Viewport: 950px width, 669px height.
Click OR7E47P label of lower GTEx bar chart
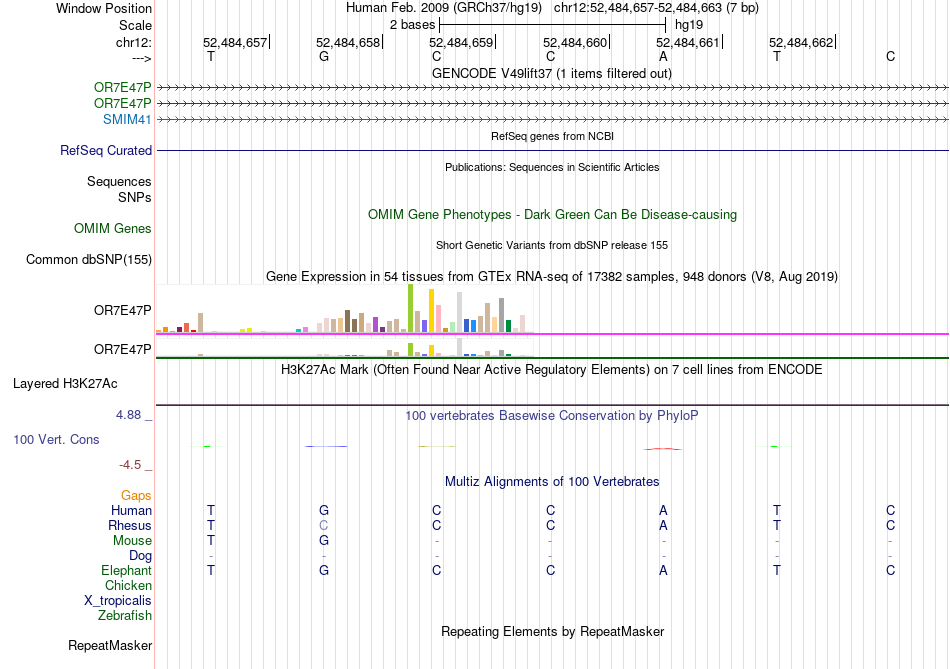click(x=122, y=349)
